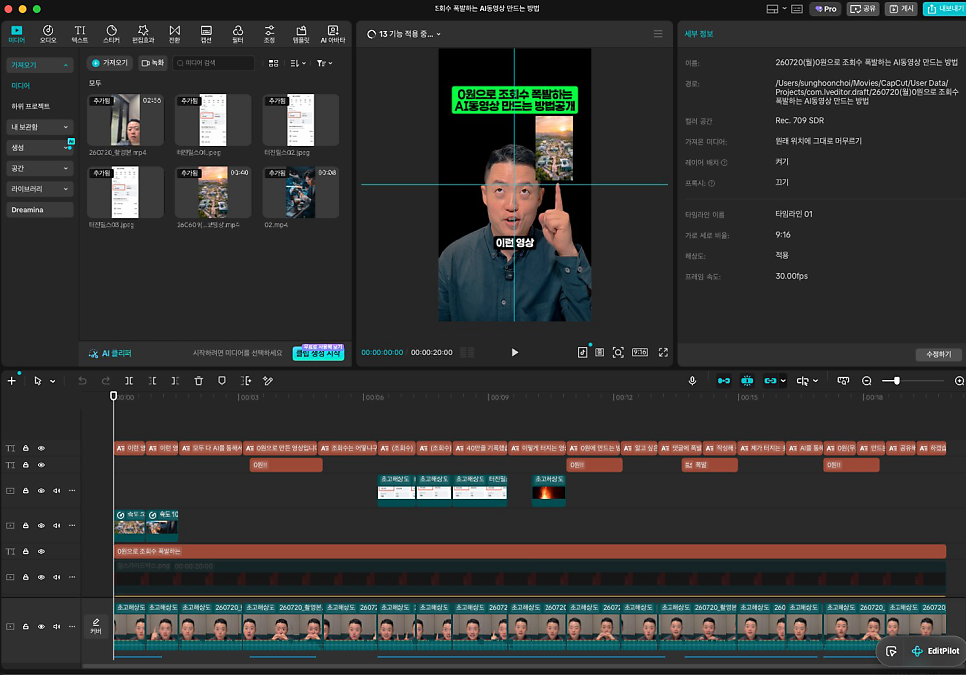Click the 9:16 aspect ratio icon in player
The width and height of the screenshot is (966, 675).
click(x=639, y=352)
